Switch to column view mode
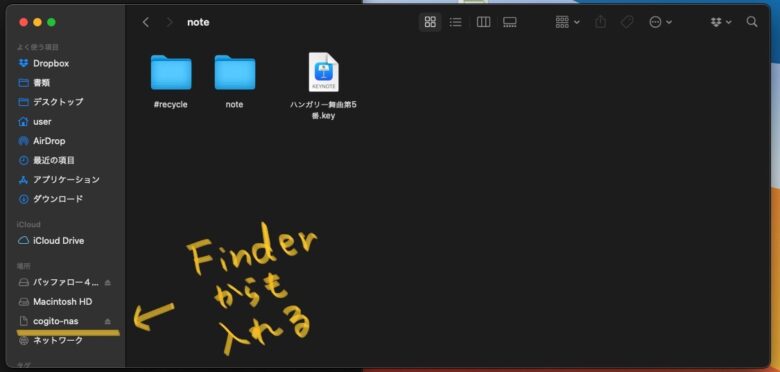780x372 pixels. [x=483, y=22]
